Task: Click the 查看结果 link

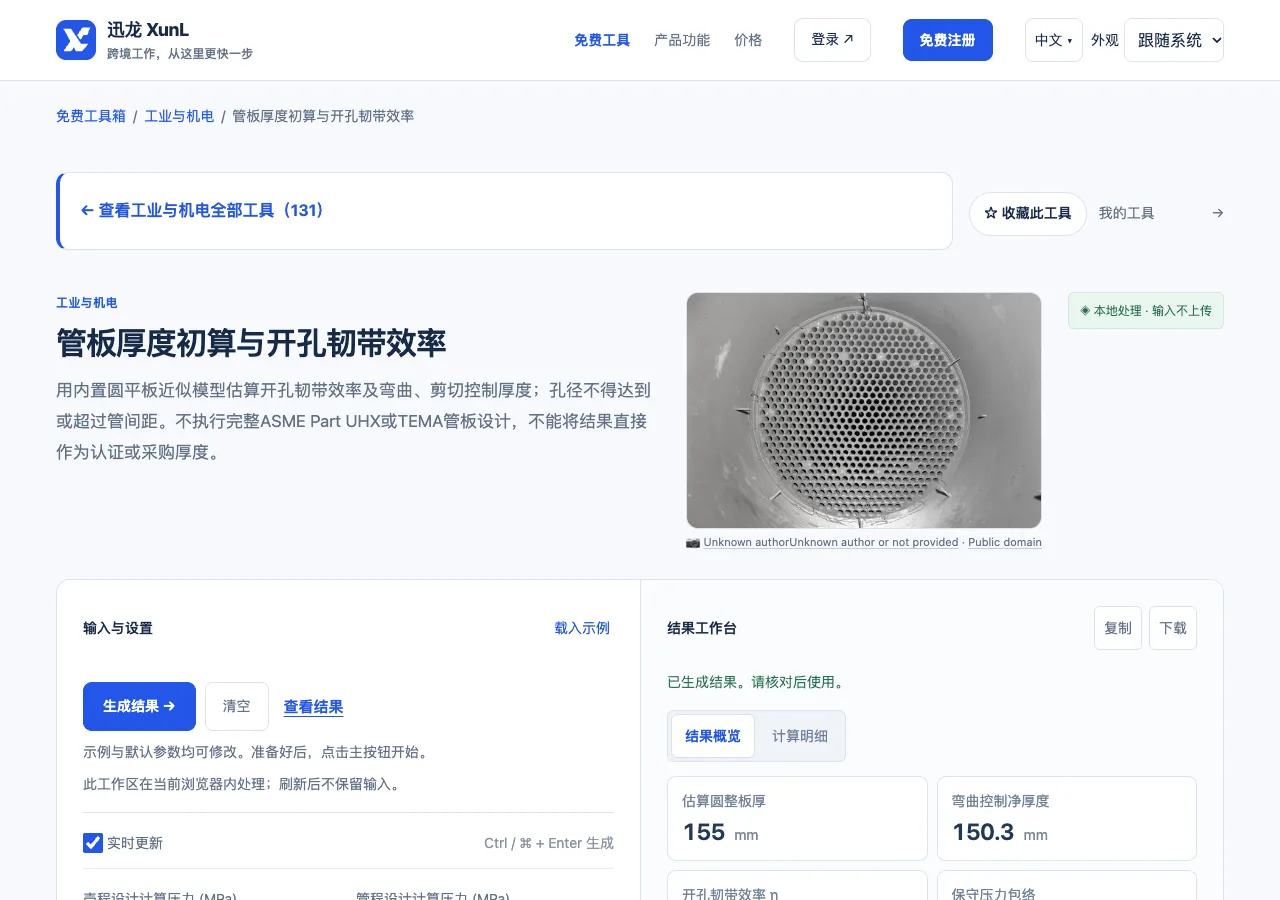Action: click(313, 707)
